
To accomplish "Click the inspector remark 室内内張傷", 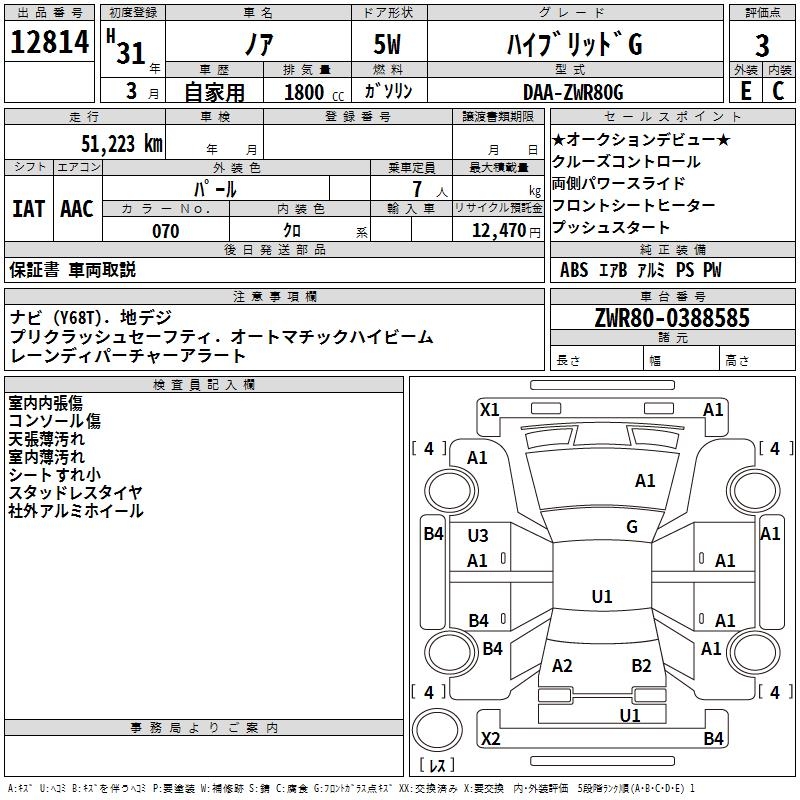I will click(45, 403).
